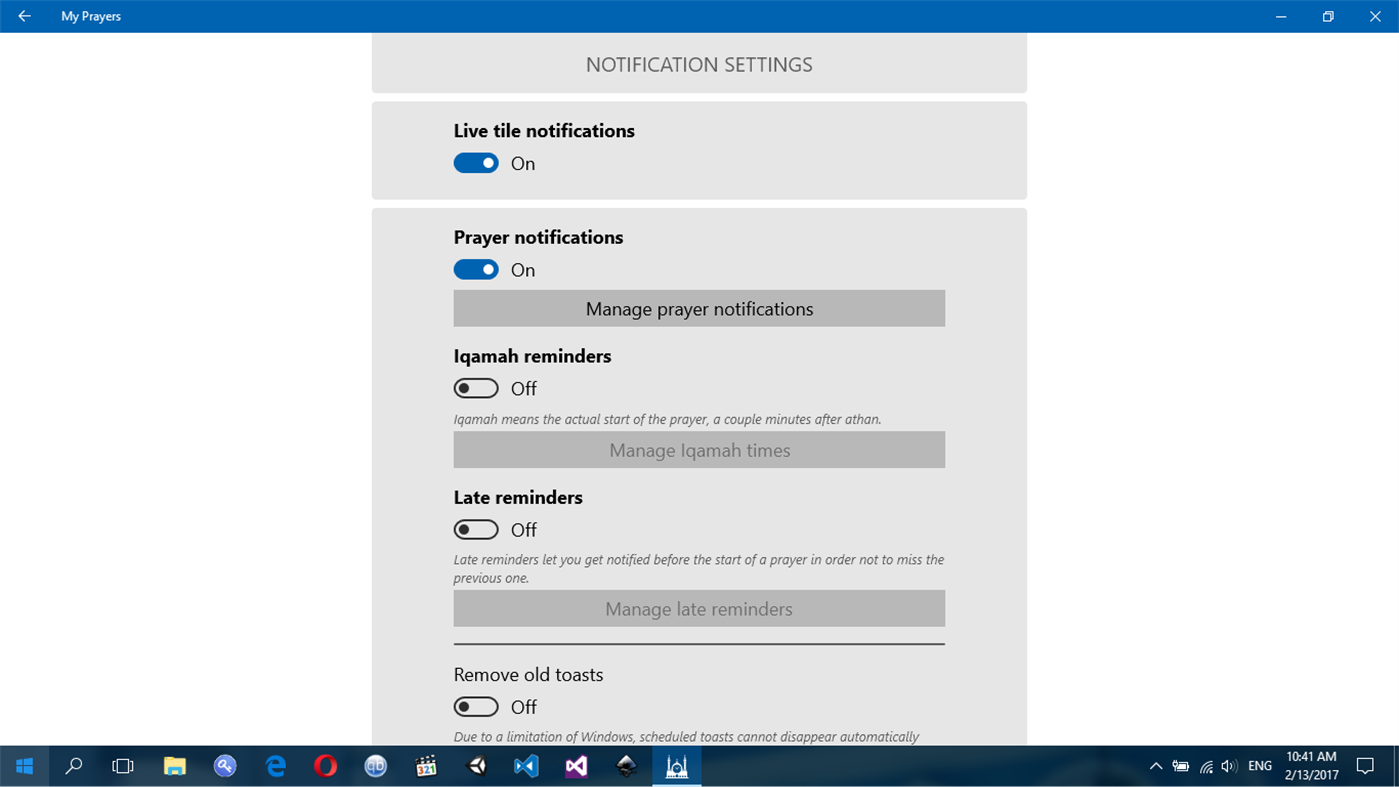Click the Manage late reminders button
Screen dimensions: 1399x787
699,609
